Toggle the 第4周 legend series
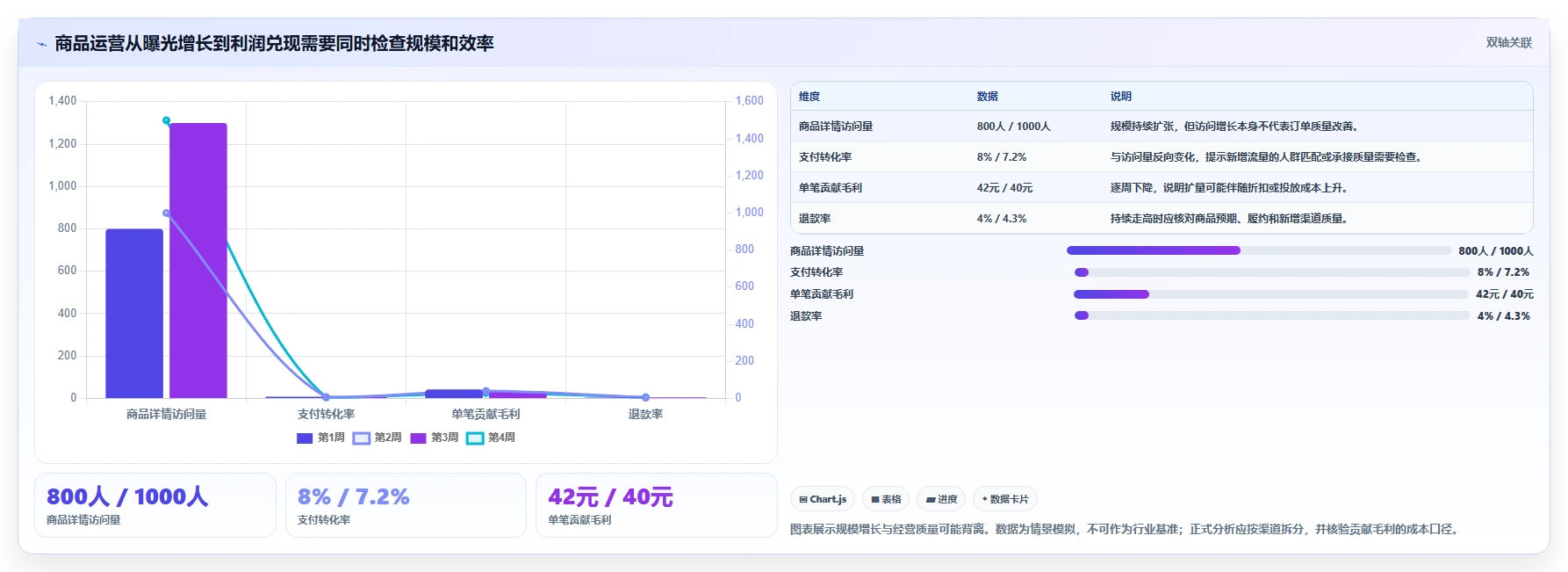The height and width of the screenshot is (572, 1568). tap(491, 438)
